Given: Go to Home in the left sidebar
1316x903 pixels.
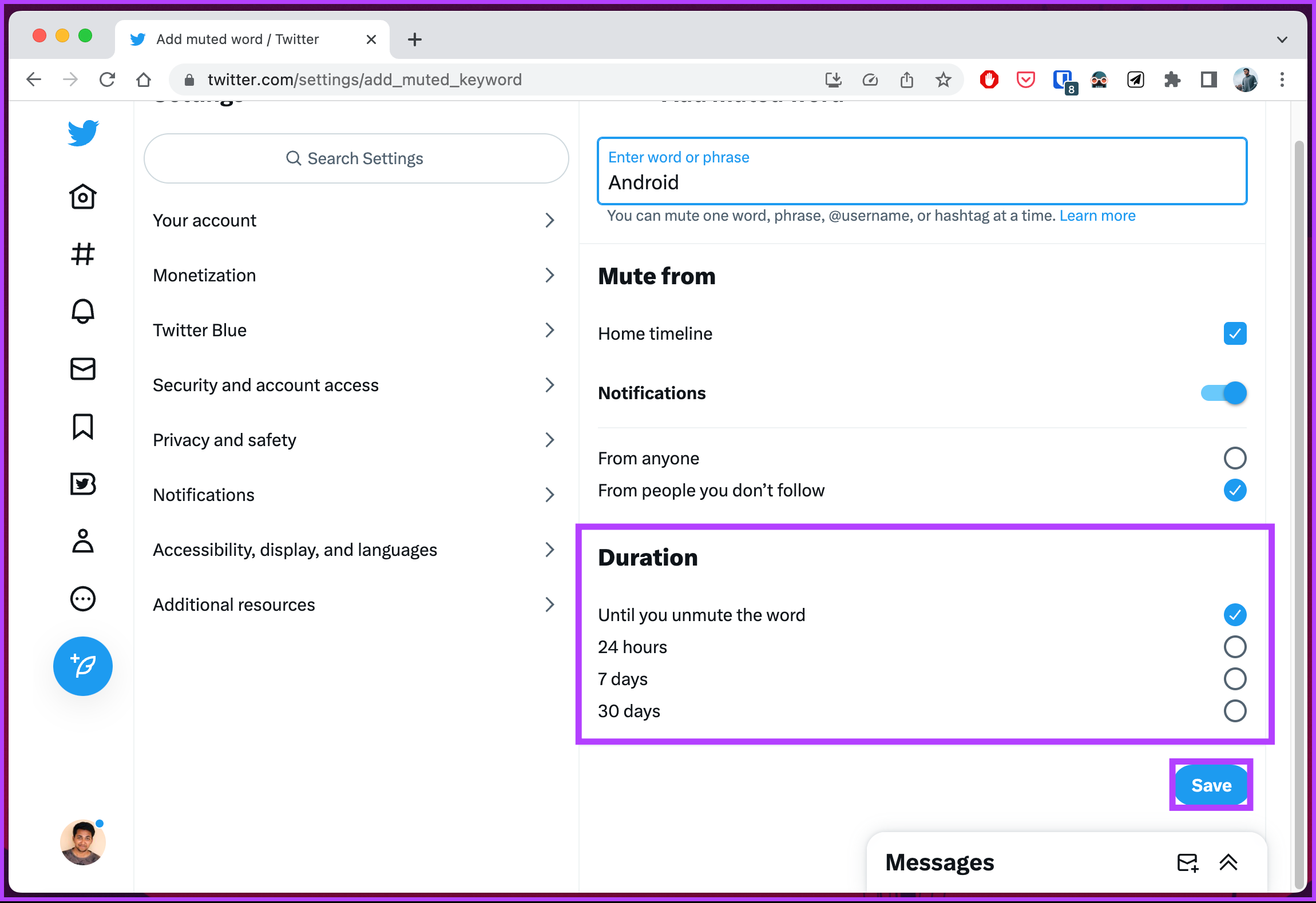Looking at the screenshot, I should click(x=83, y=197).
